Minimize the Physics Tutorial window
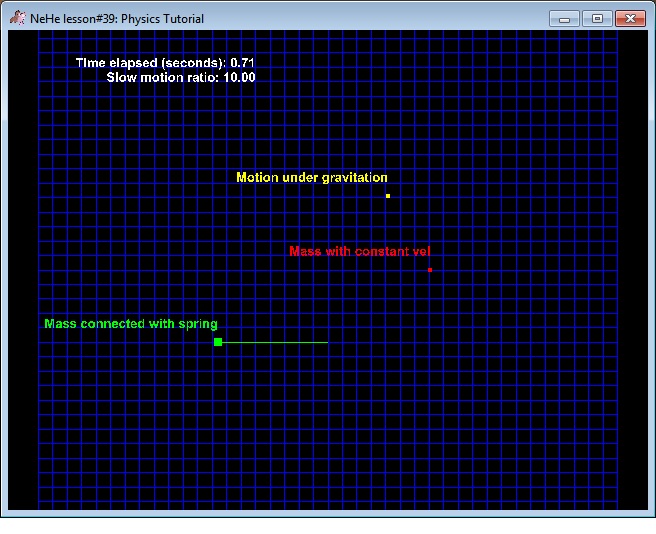The image size is (656, 534). click(x=566, y=18)
